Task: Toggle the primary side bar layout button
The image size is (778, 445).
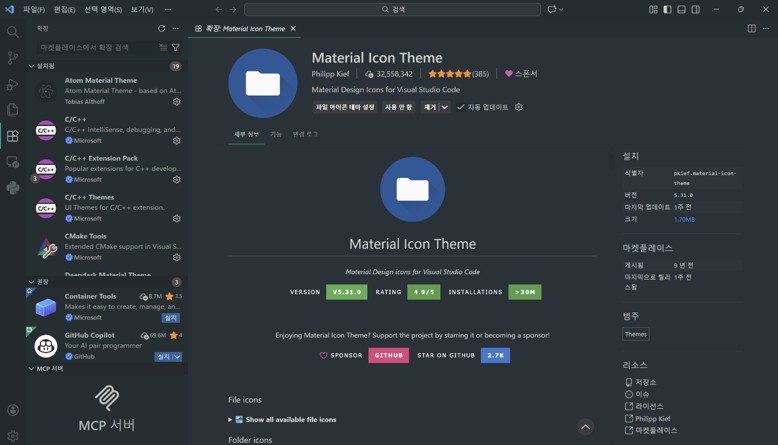Action: (667, 9)
